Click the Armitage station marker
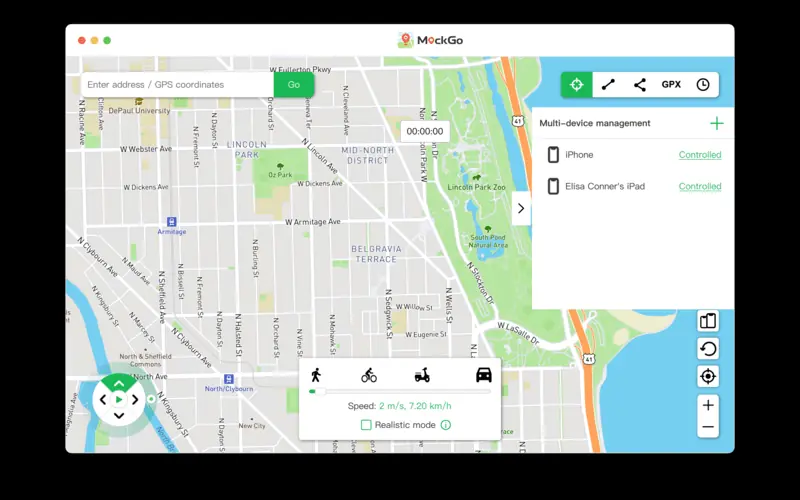Image resolution: width=800 pixels, height=500 pixels. pyautogui.click(x=171, y=222)
